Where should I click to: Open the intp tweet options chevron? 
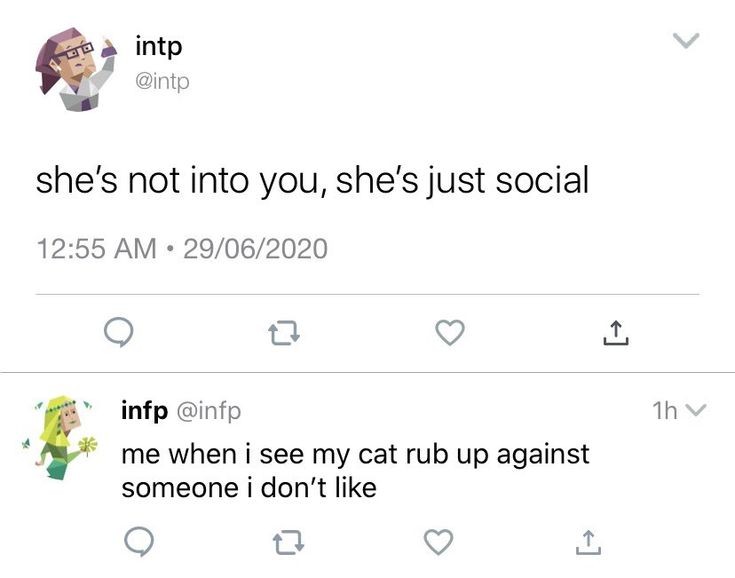pyautogui.click(x=684, y=41)
